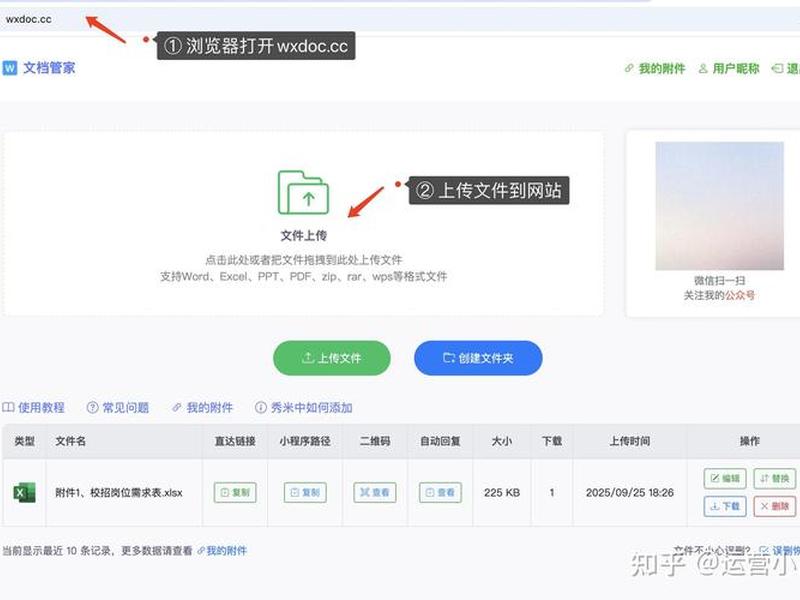View 自动回复 for the xlsx file
800x600 pixels.
[x=440, y=492]
